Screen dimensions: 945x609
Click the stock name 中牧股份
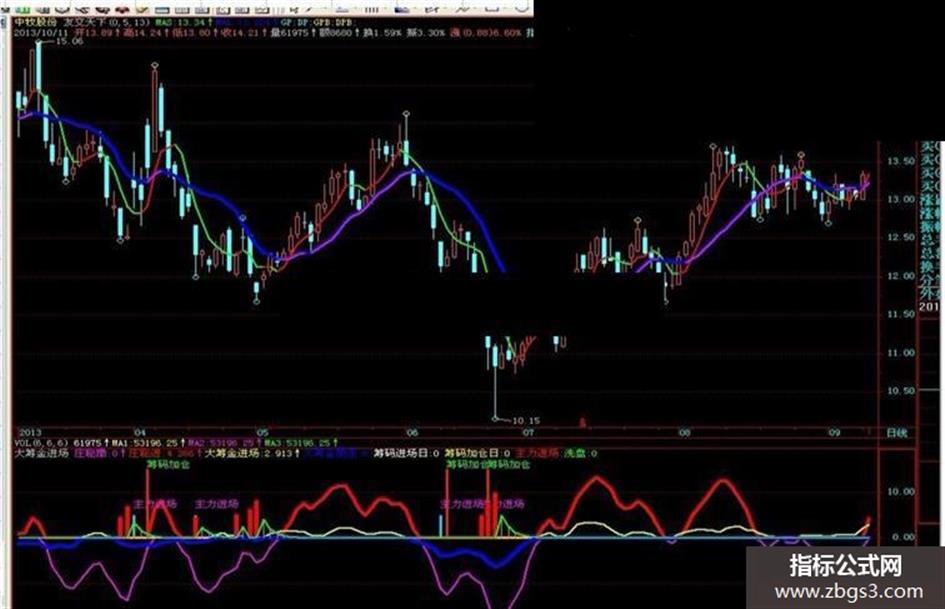tap(36, 22)
